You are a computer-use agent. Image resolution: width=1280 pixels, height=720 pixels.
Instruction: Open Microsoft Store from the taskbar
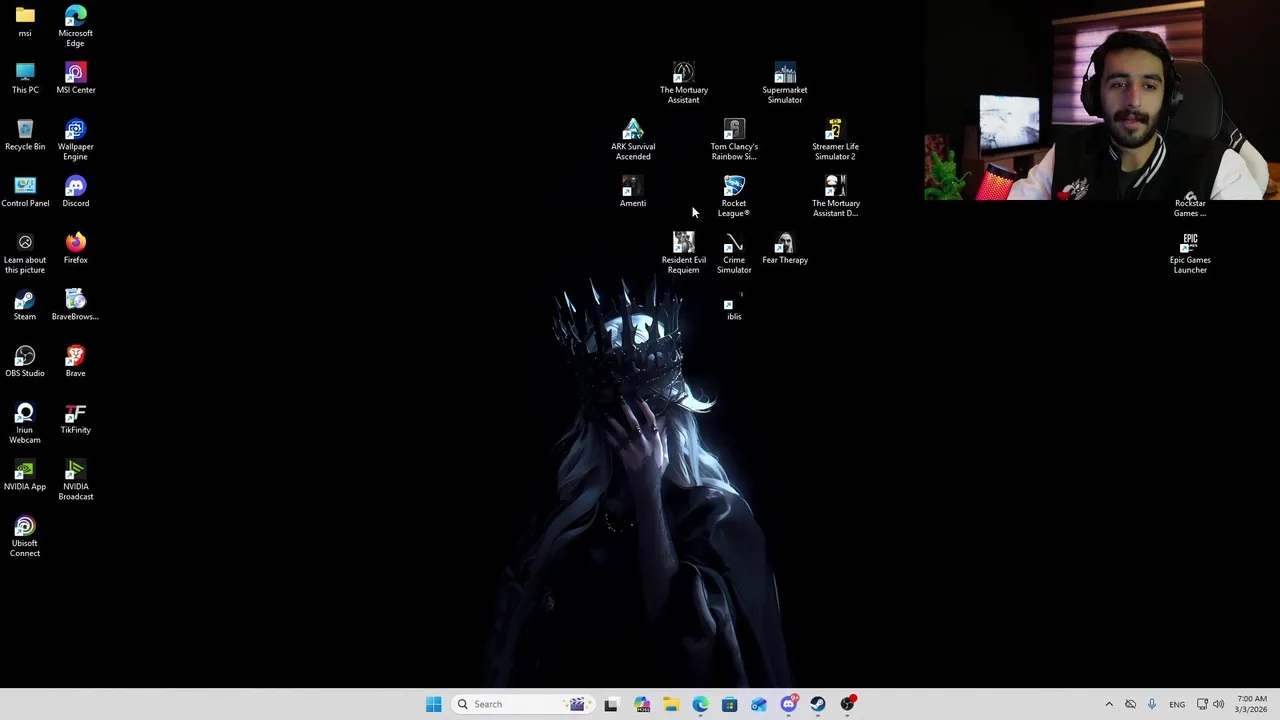pyautogui.click(x=729, y=704)
